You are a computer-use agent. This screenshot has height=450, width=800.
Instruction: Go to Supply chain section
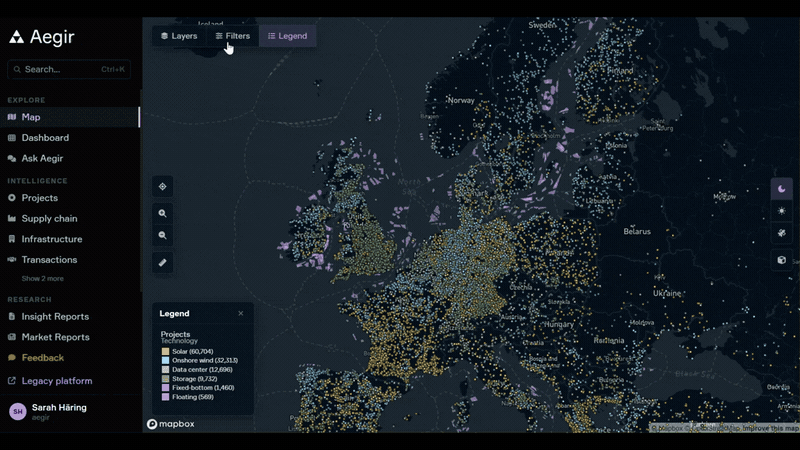click(49, 218)
